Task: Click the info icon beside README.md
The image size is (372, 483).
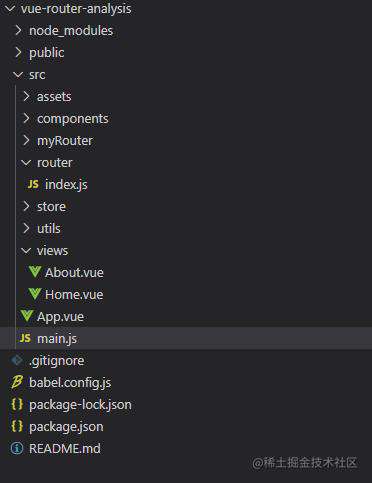Action: pos(17,448)
